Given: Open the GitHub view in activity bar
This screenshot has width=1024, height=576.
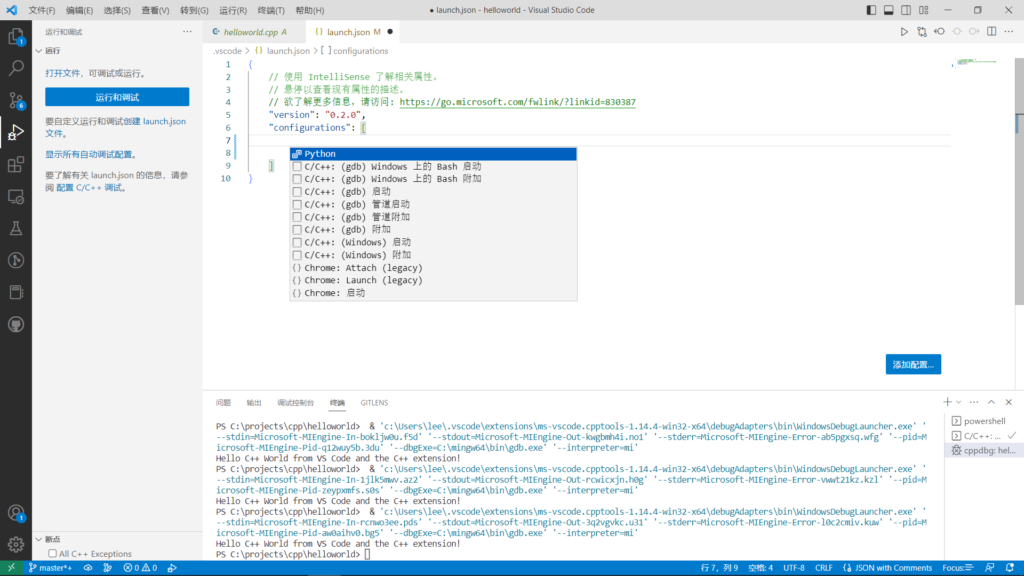Looking at the screenshot, I should [16, 324].
